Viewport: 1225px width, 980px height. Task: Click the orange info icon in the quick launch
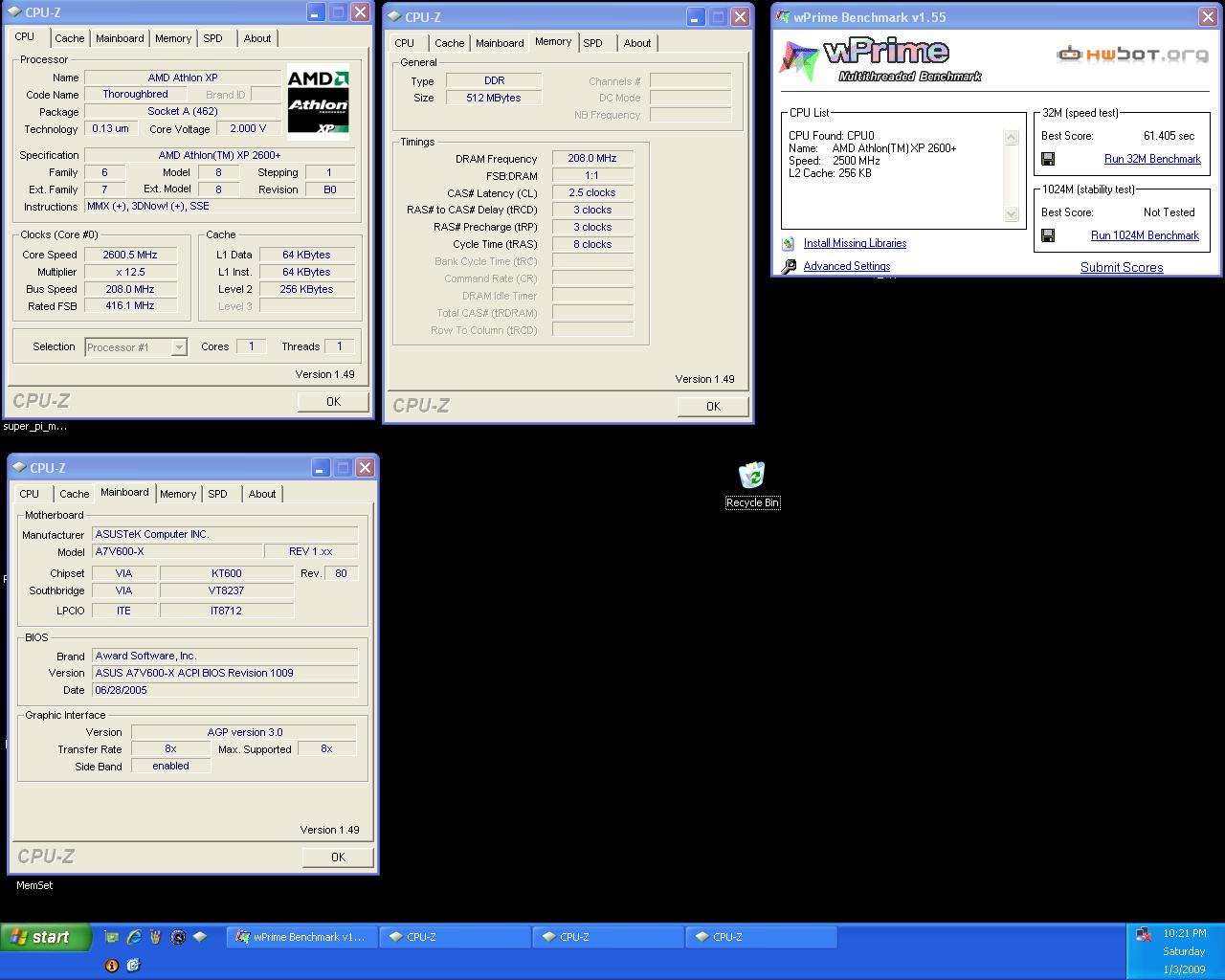click(112, 965)
